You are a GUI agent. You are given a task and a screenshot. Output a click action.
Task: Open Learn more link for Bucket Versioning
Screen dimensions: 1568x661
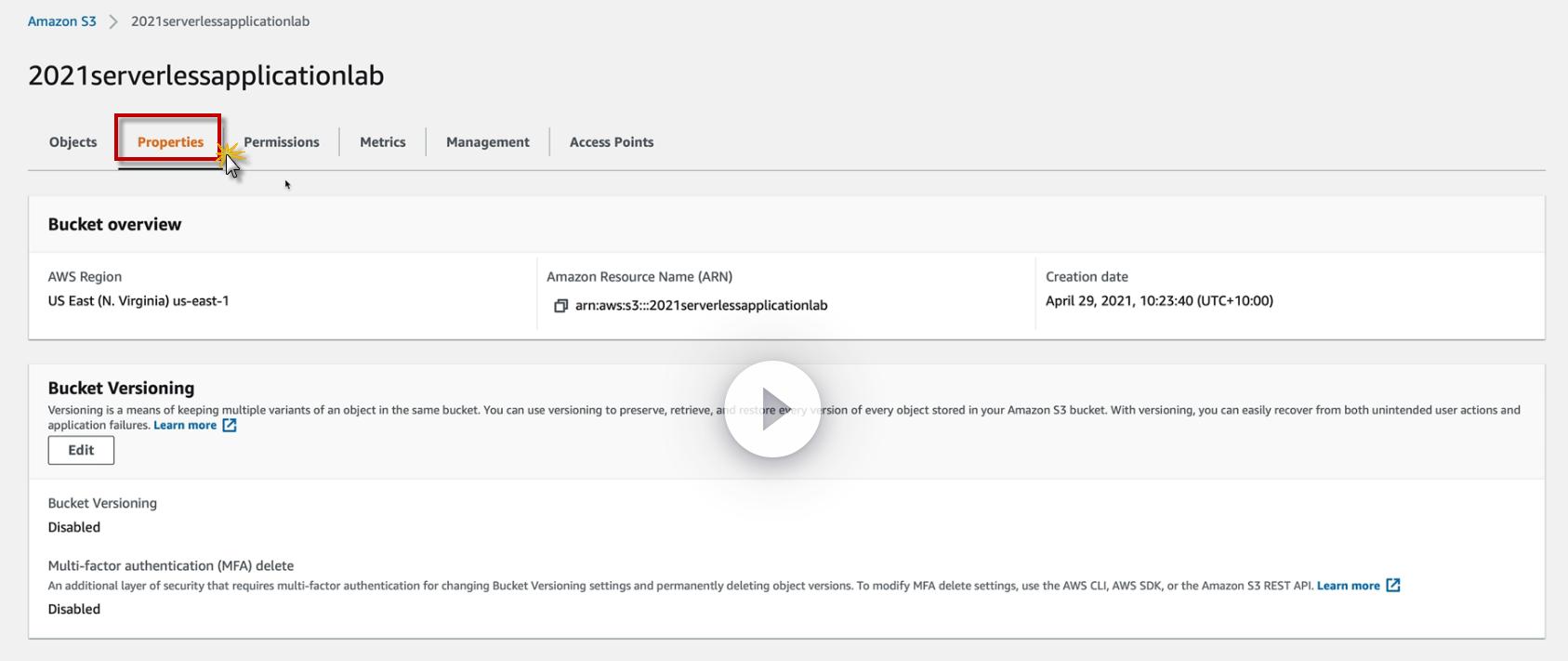185,426
